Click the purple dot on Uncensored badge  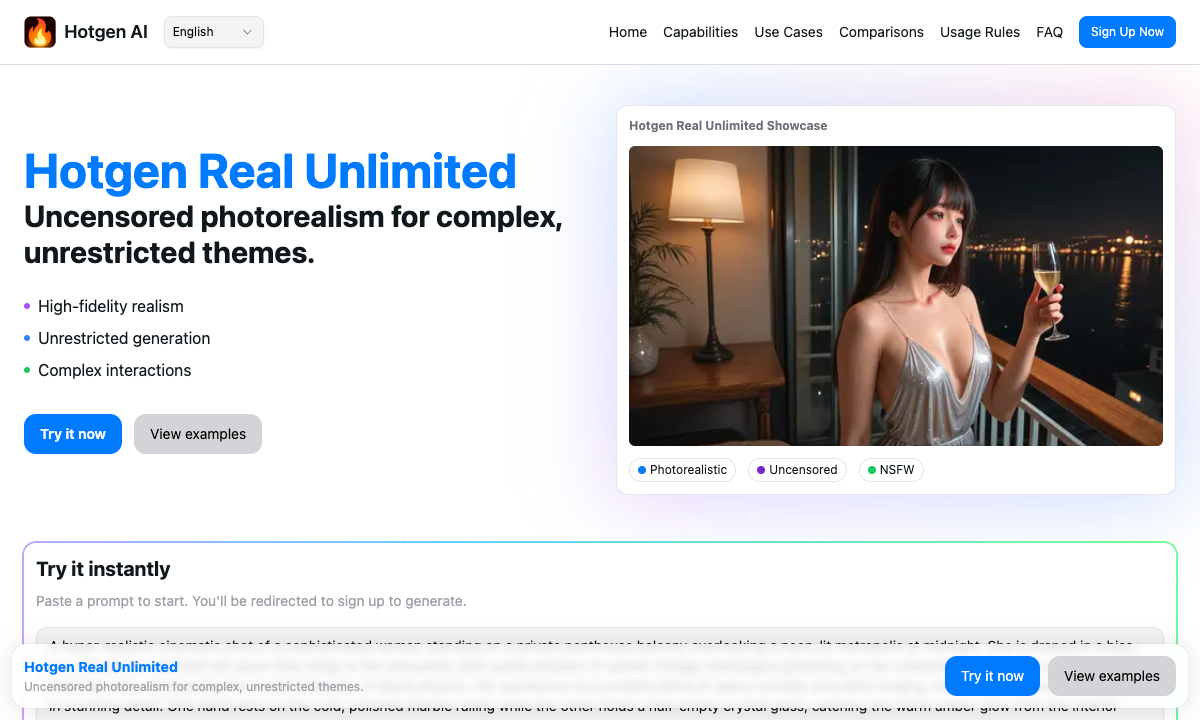click(762, 470)
